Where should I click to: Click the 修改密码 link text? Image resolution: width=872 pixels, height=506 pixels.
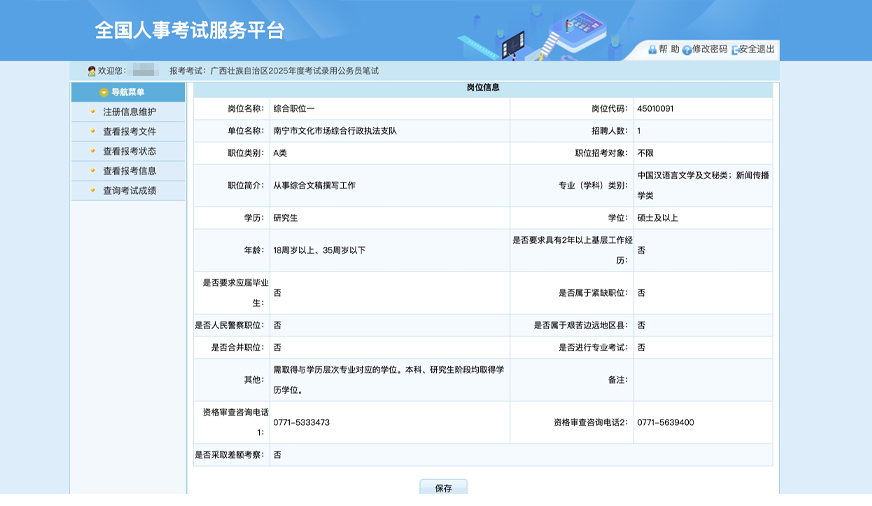[x=710, y=49]
